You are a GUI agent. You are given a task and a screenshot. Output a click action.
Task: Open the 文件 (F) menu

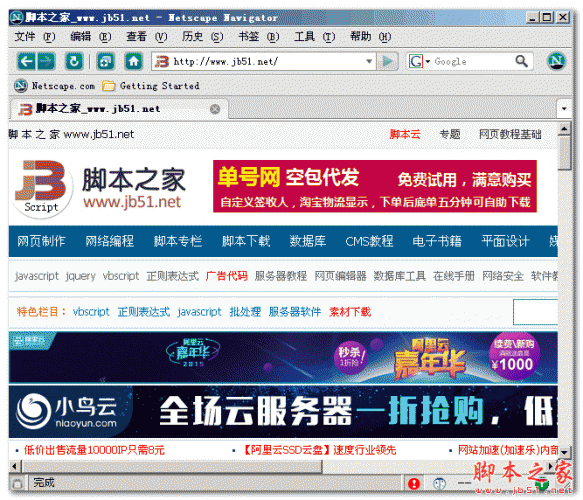click(35, 37)
